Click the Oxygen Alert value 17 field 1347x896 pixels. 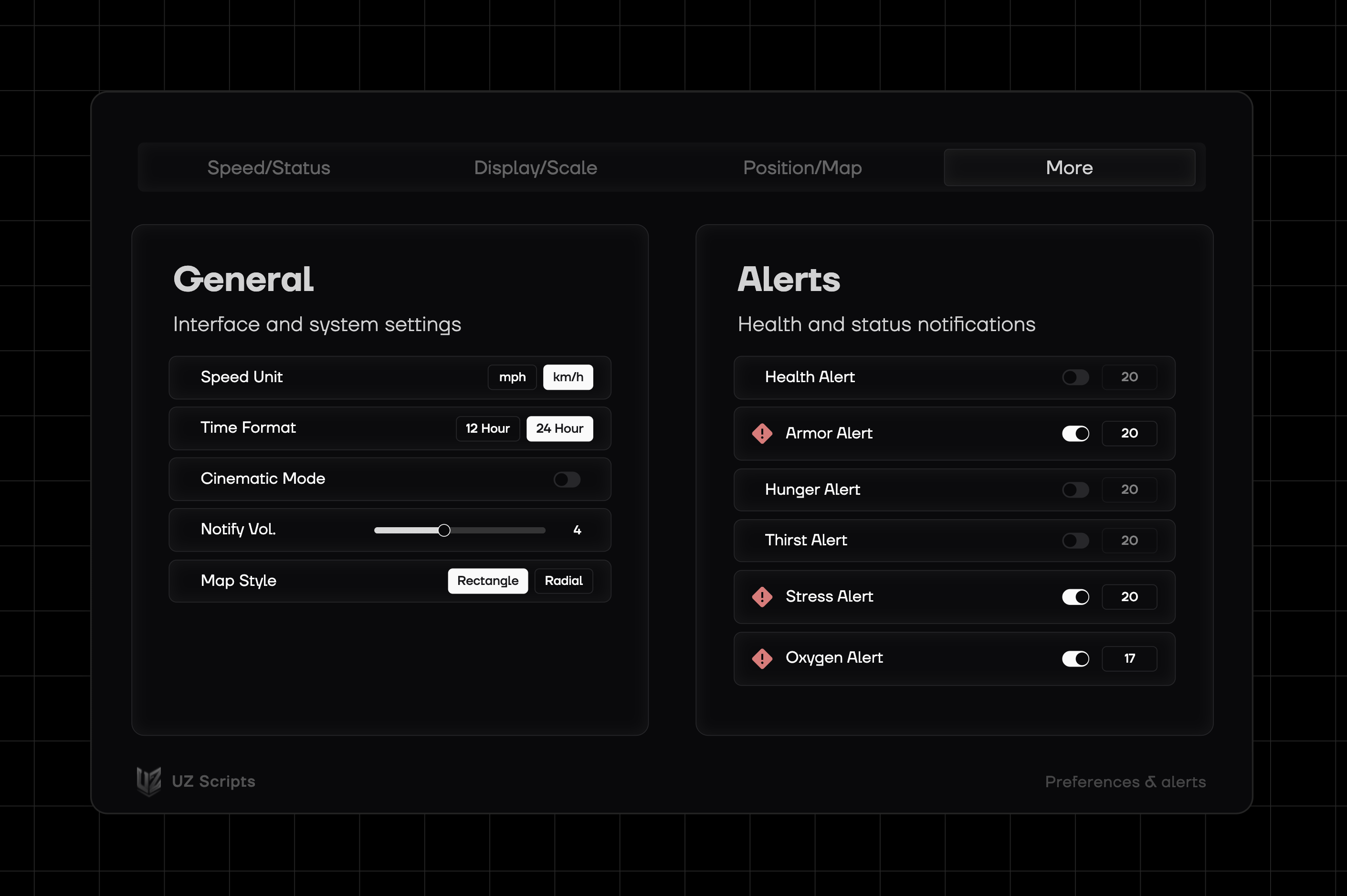tap(1129, 658)
